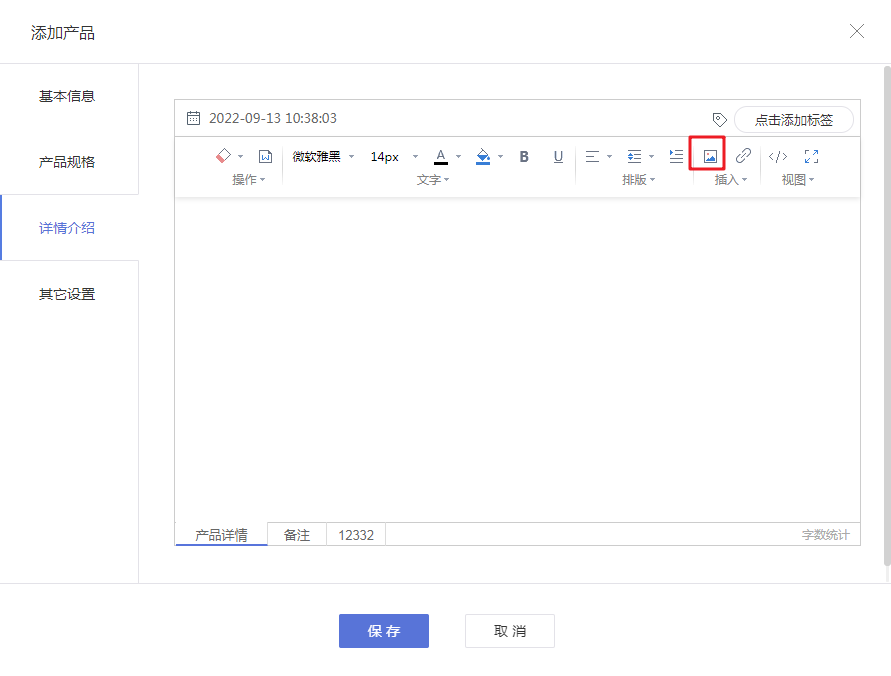Click the text alignment icon
Image resolution: width=891 pixels, height=676 pixels.
(x=592, y=156)
